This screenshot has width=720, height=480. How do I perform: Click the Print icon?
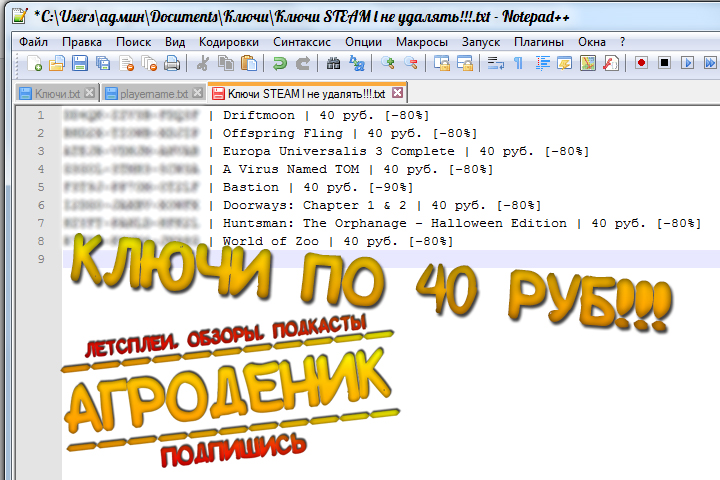pyautogui.click(x=172, y=63)
